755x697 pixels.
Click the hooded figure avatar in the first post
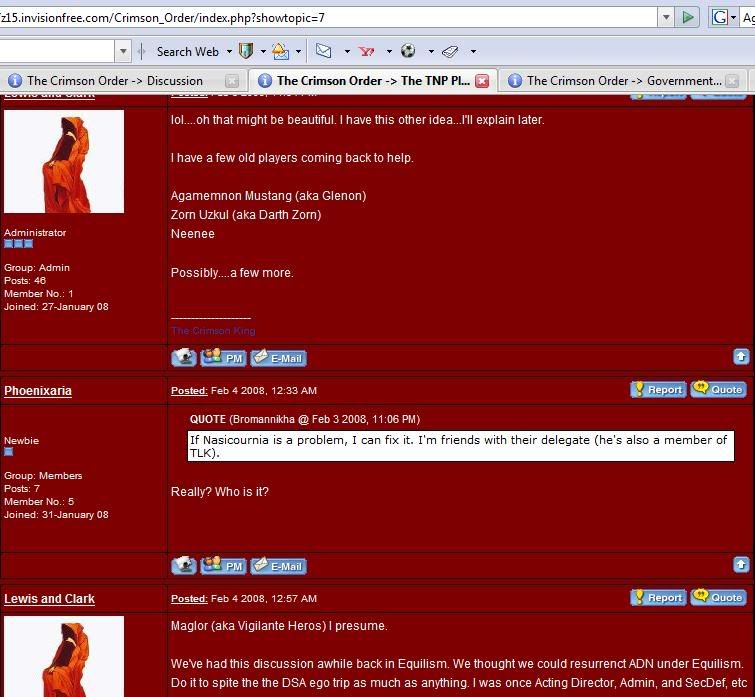click(64, 161)
